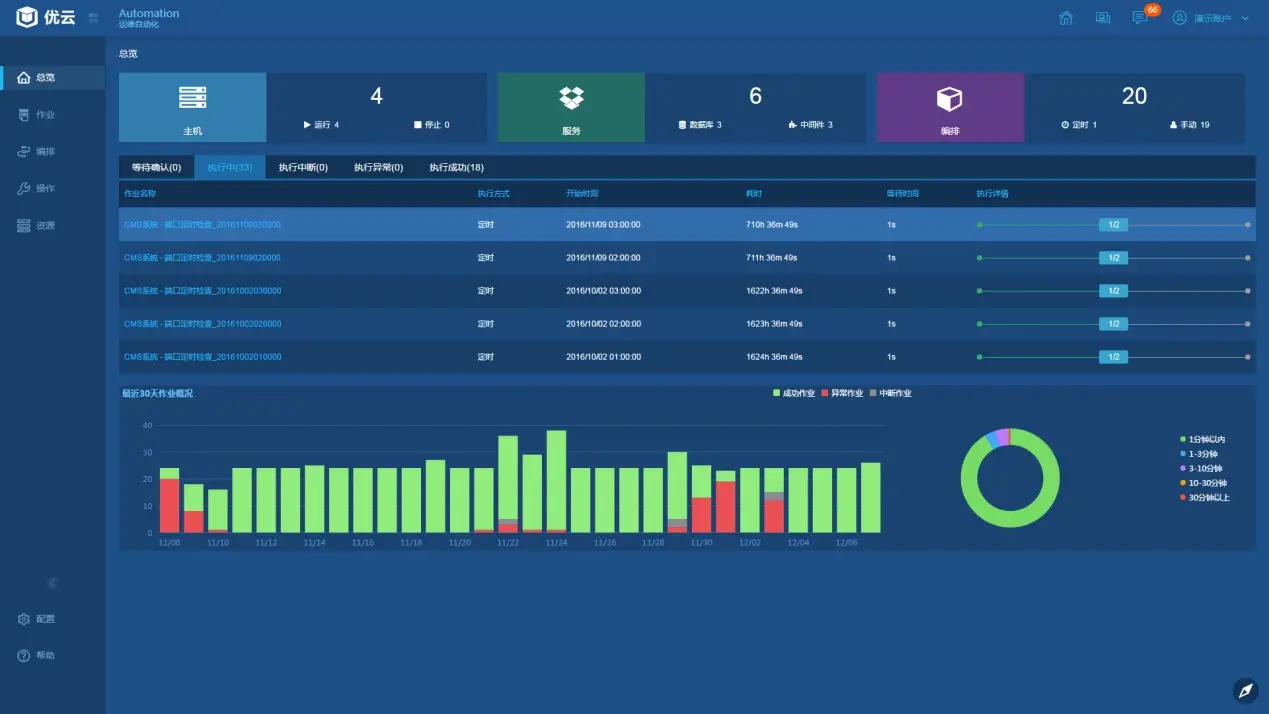Click the 耗时 column header
The height and width of the screenshot is (714, 1269).
754,193
